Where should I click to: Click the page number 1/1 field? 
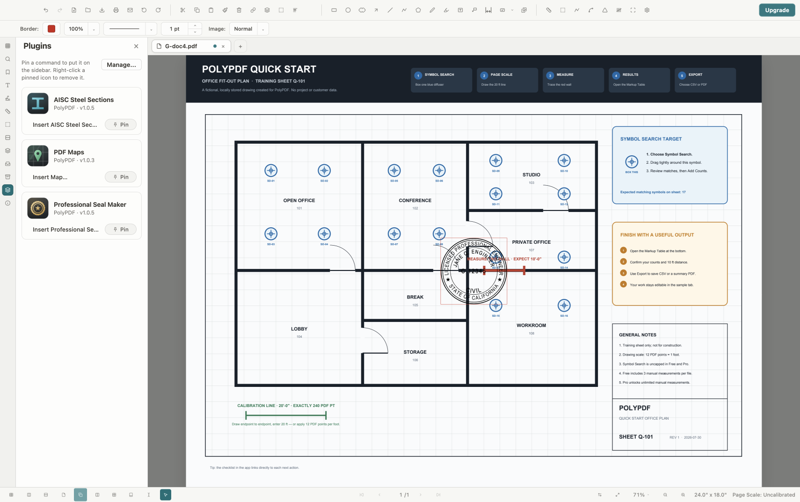pyautogui.click(x=404, y=495)
